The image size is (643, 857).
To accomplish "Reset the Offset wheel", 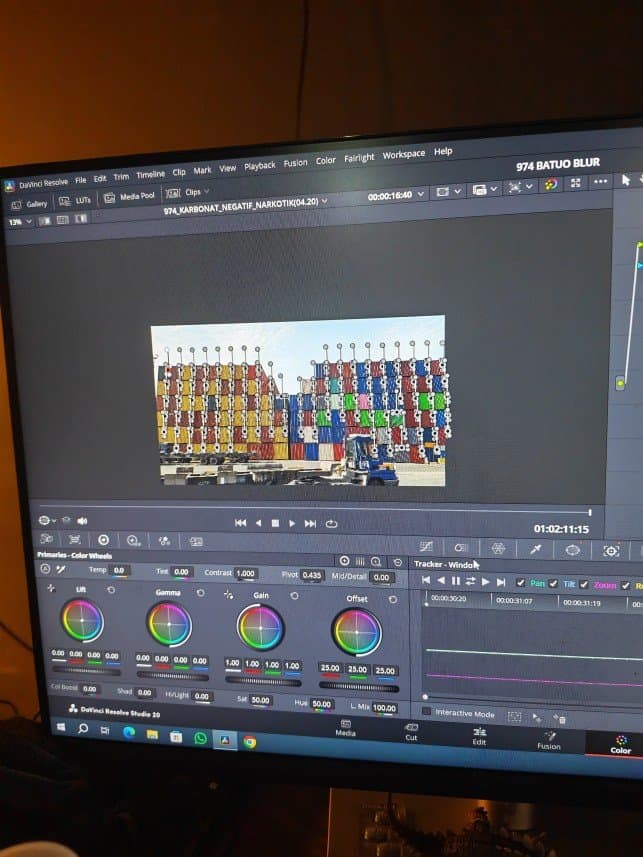I will [x=393, y=600].
